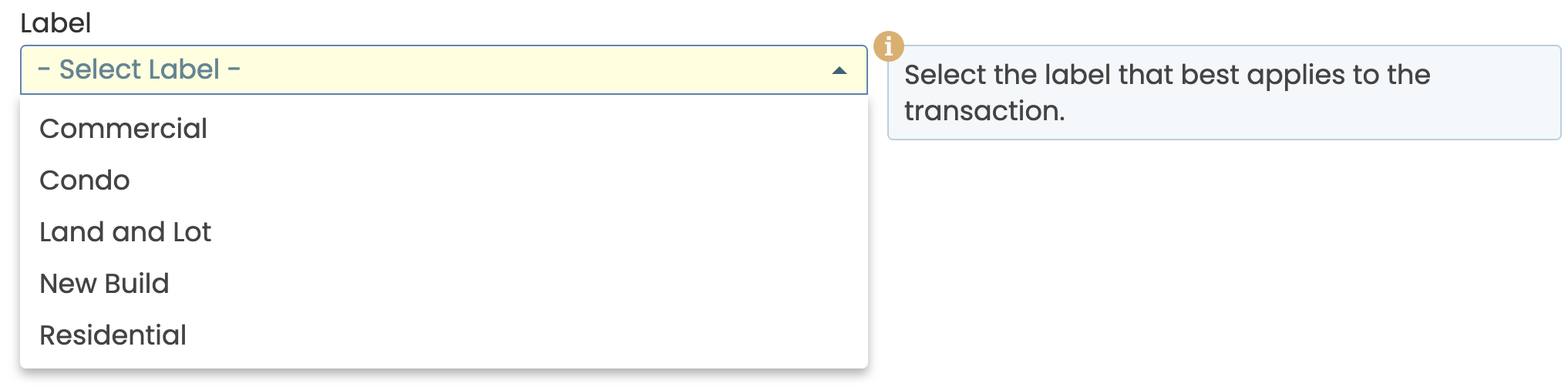Click the "- Select Label -" placeholder text

tap(140, 70)
